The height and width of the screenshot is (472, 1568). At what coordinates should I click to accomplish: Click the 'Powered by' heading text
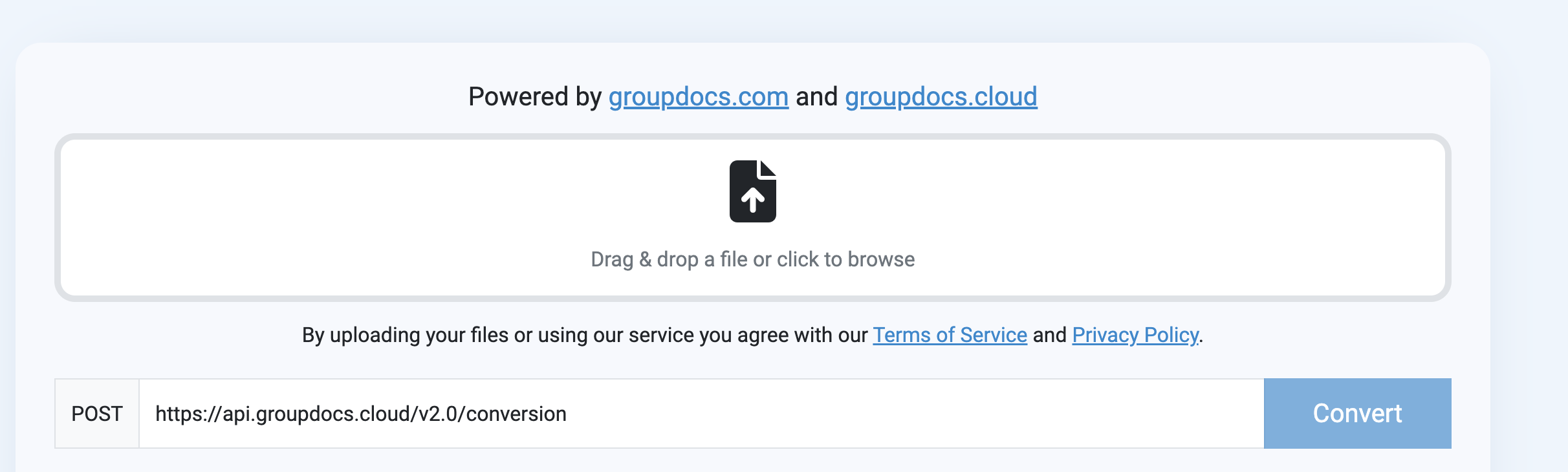[535, 96]
